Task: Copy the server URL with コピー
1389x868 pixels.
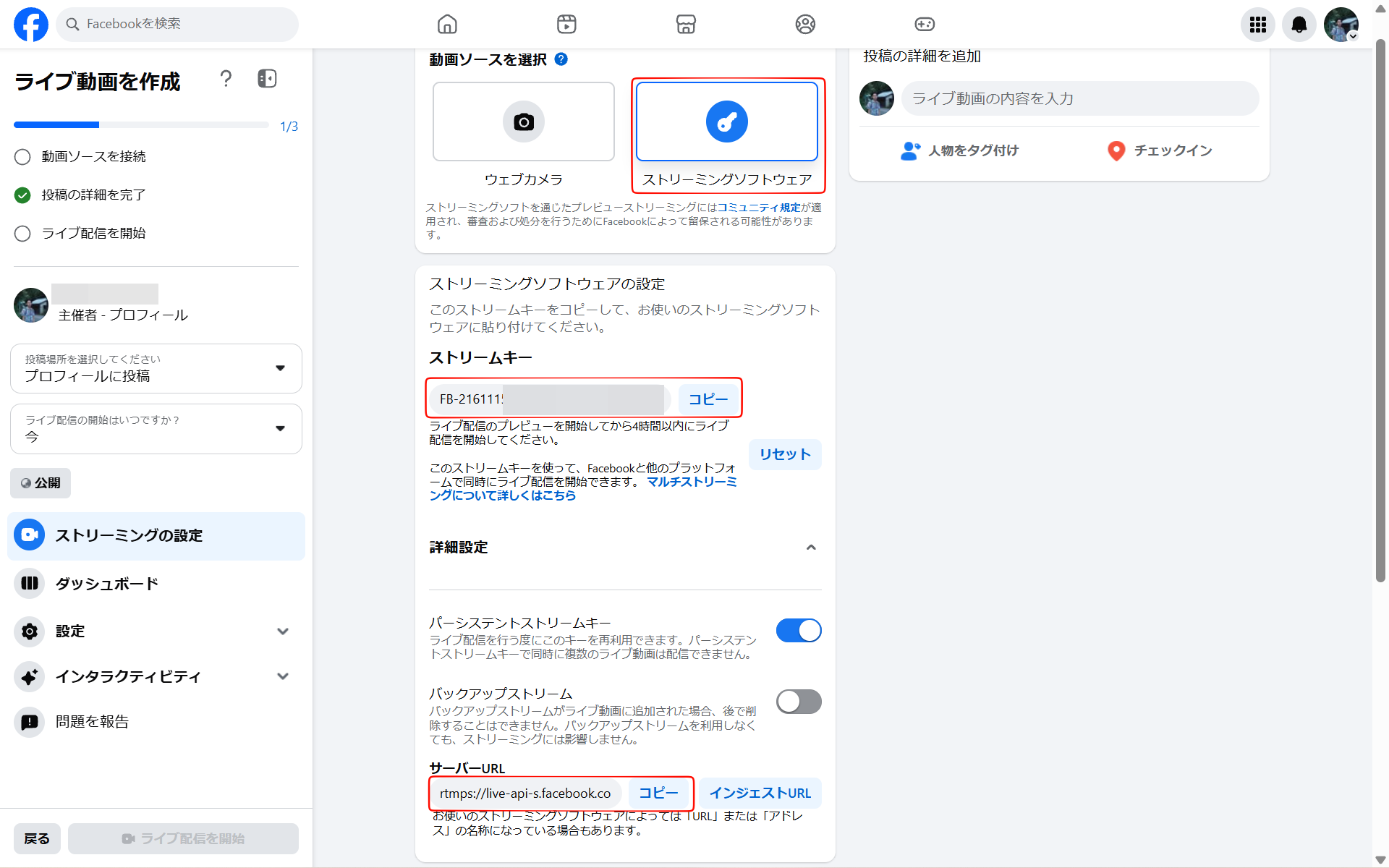Action: (x=658, y=793)
